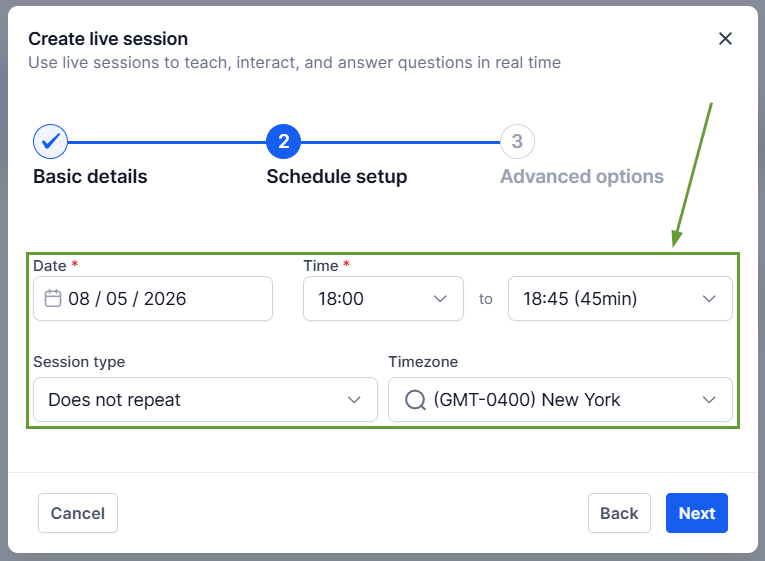Click the calendar icon in Date field
Viewport: 765px width, 561px height.
click(53, 298)
